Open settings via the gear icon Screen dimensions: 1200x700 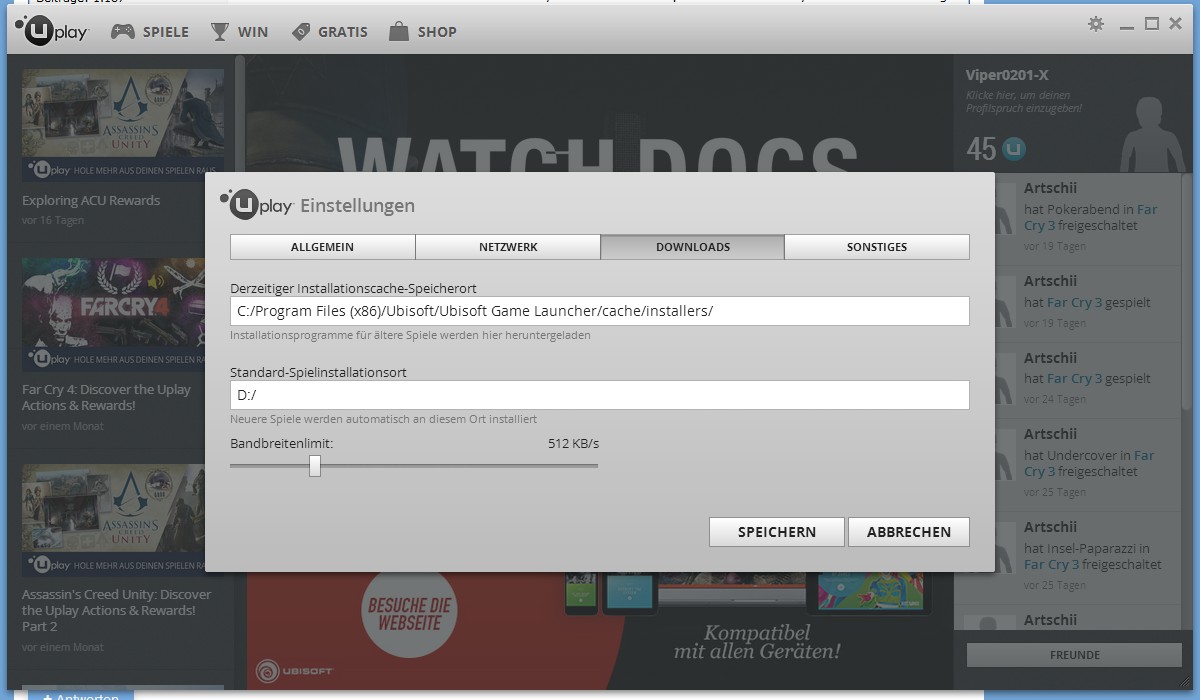pyautogui.click(x=1096, y=24)
